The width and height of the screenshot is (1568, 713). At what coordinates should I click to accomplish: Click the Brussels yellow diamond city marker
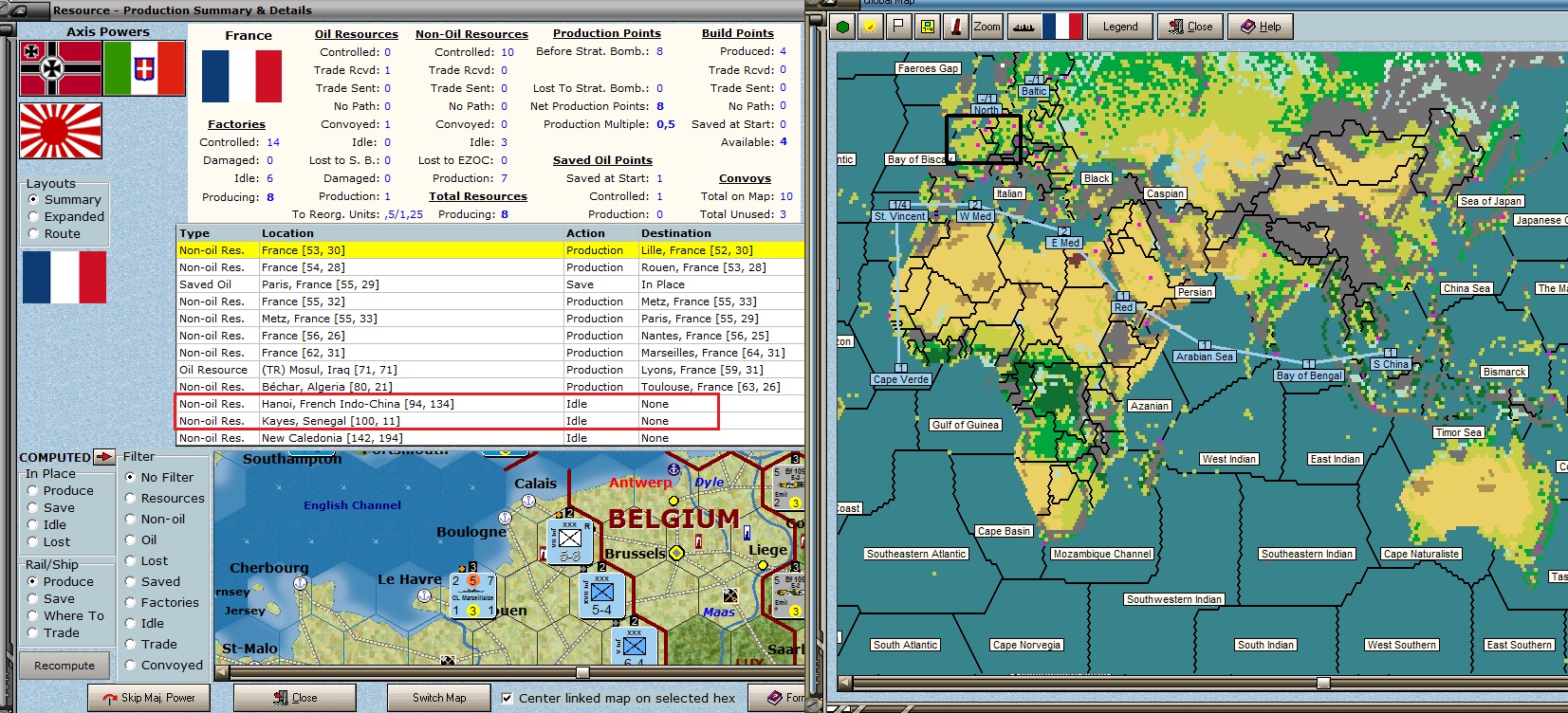(x=676, y=553)
